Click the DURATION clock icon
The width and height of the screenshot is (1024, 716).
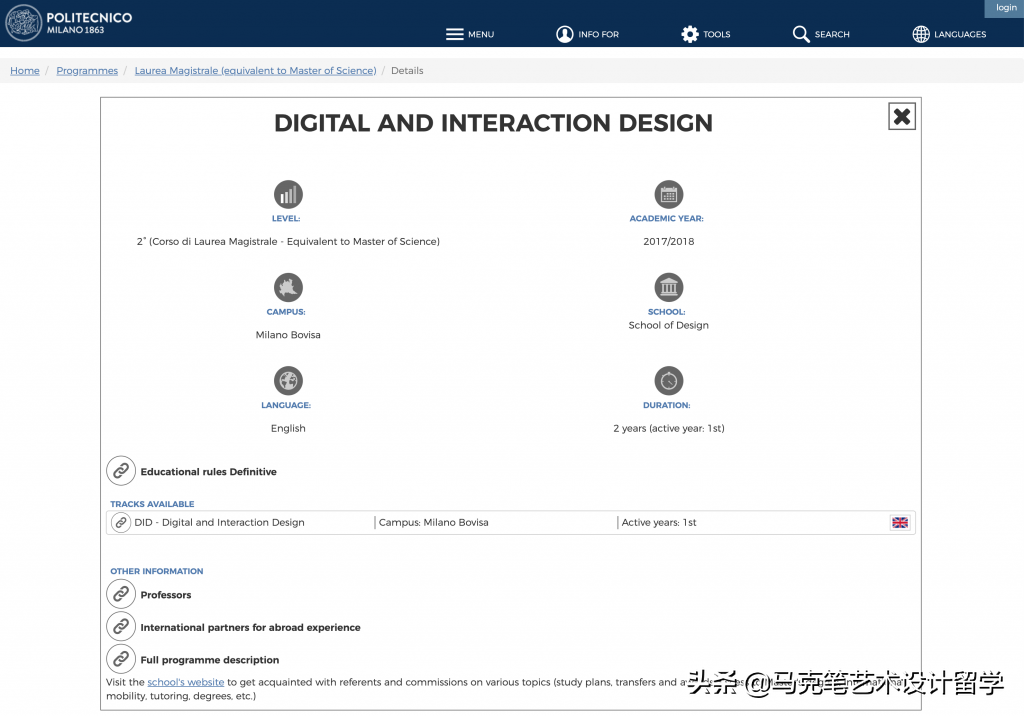(x=668, y=381)
